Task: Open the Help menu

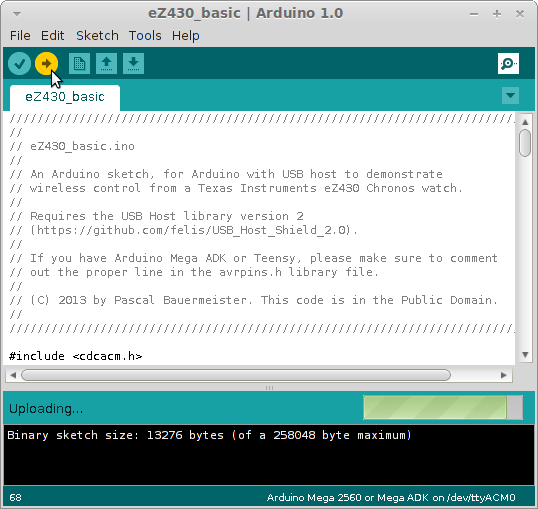Action: pos(186,36)
